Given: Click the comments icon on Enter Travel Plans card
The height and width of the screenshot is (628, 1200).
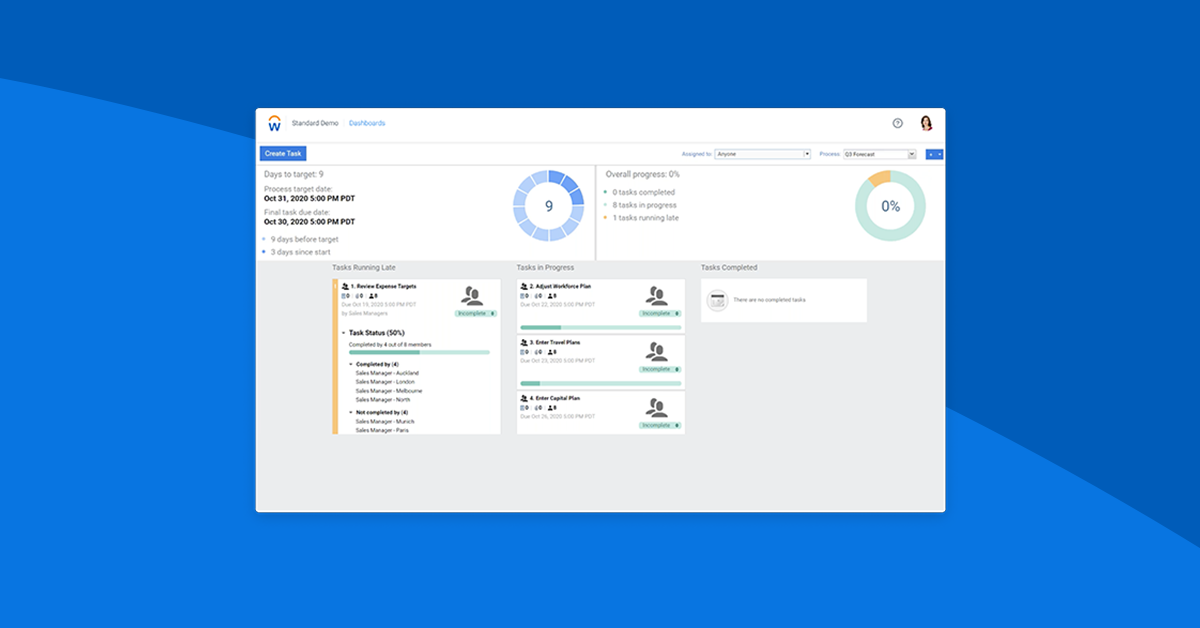Looking at the screenshot, I should point(537,352).
